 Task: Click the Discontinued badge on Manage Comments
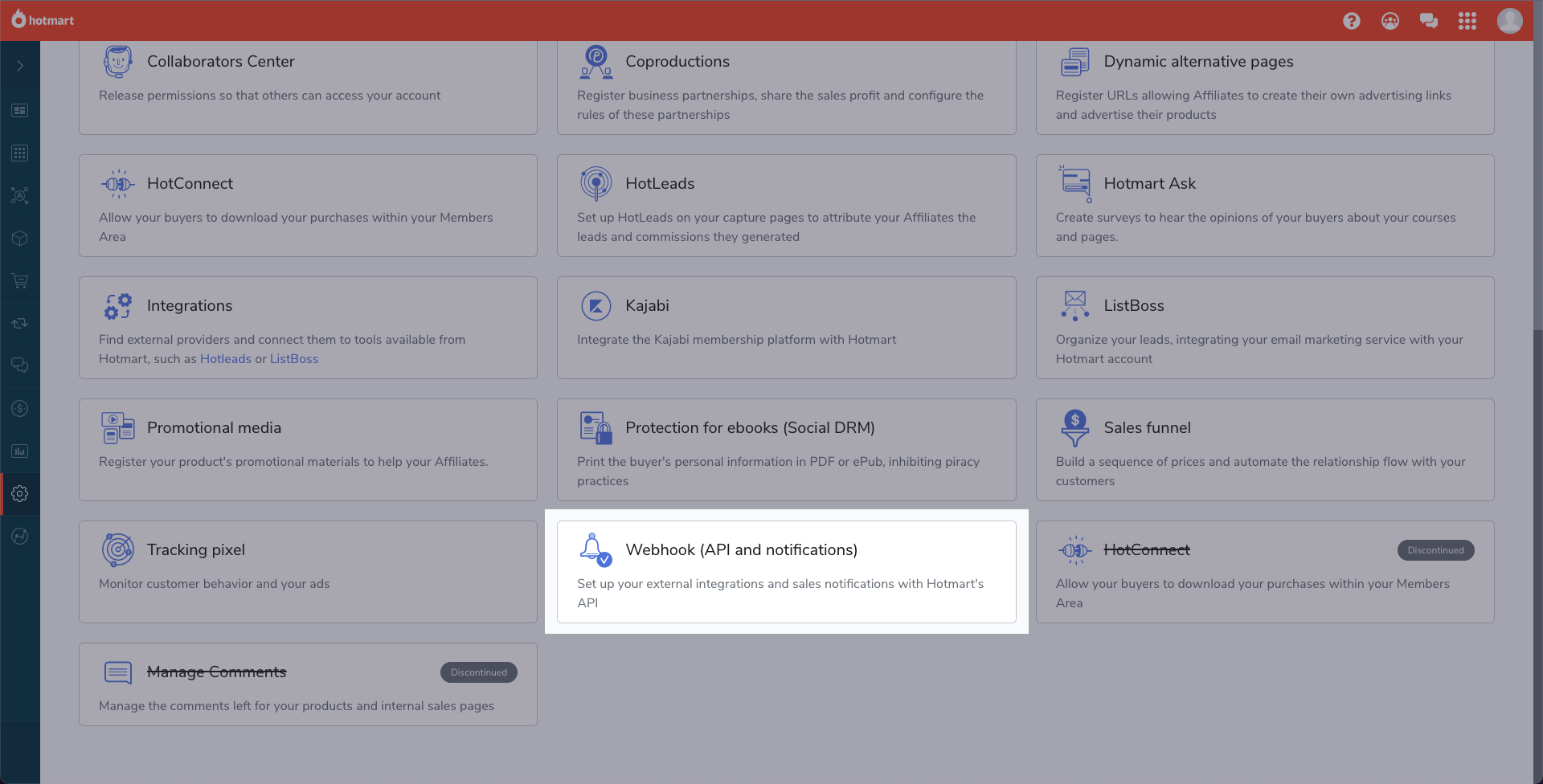pos(478,672)
